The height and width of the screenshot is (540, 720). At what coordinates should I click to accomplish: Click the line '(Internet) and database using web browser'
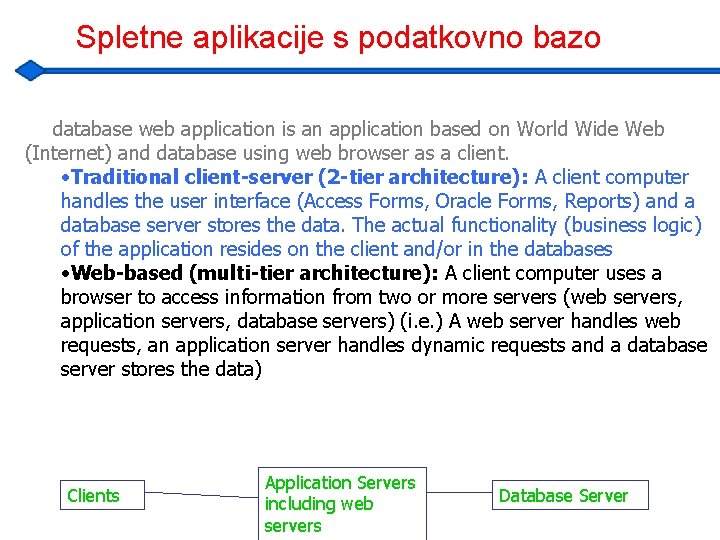[x=216, y=153]
